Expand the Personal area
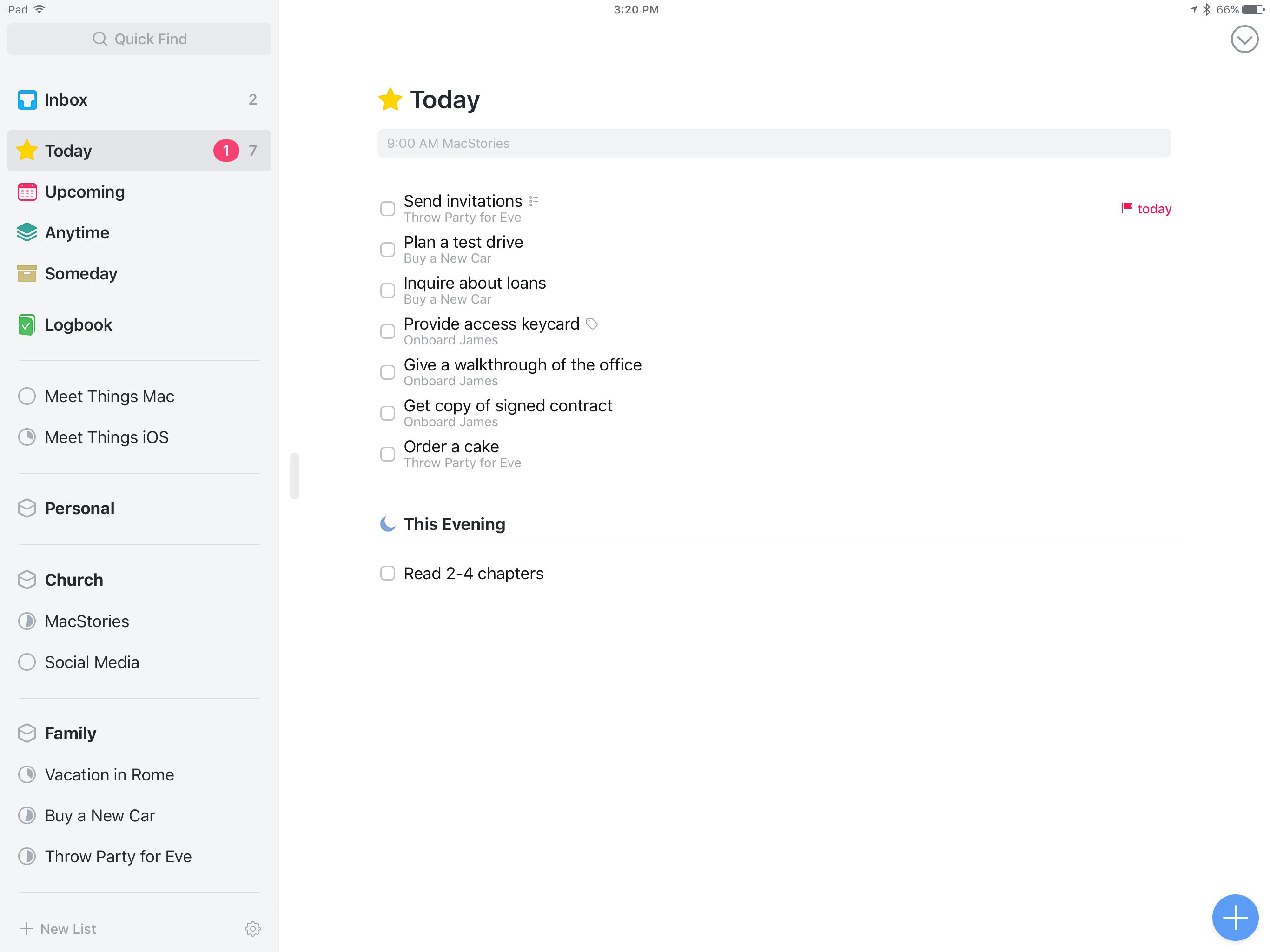This screenshot has width=1270, height=952. [80, 508]
